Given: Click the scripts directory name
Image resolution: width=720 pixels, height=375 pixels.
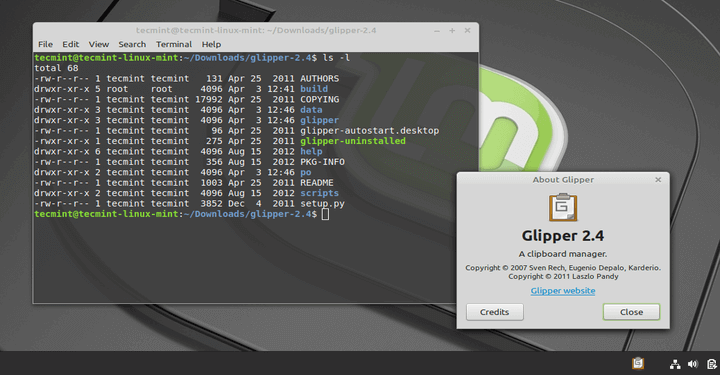Looking at the screenshot, I should [x=320, y=193].
